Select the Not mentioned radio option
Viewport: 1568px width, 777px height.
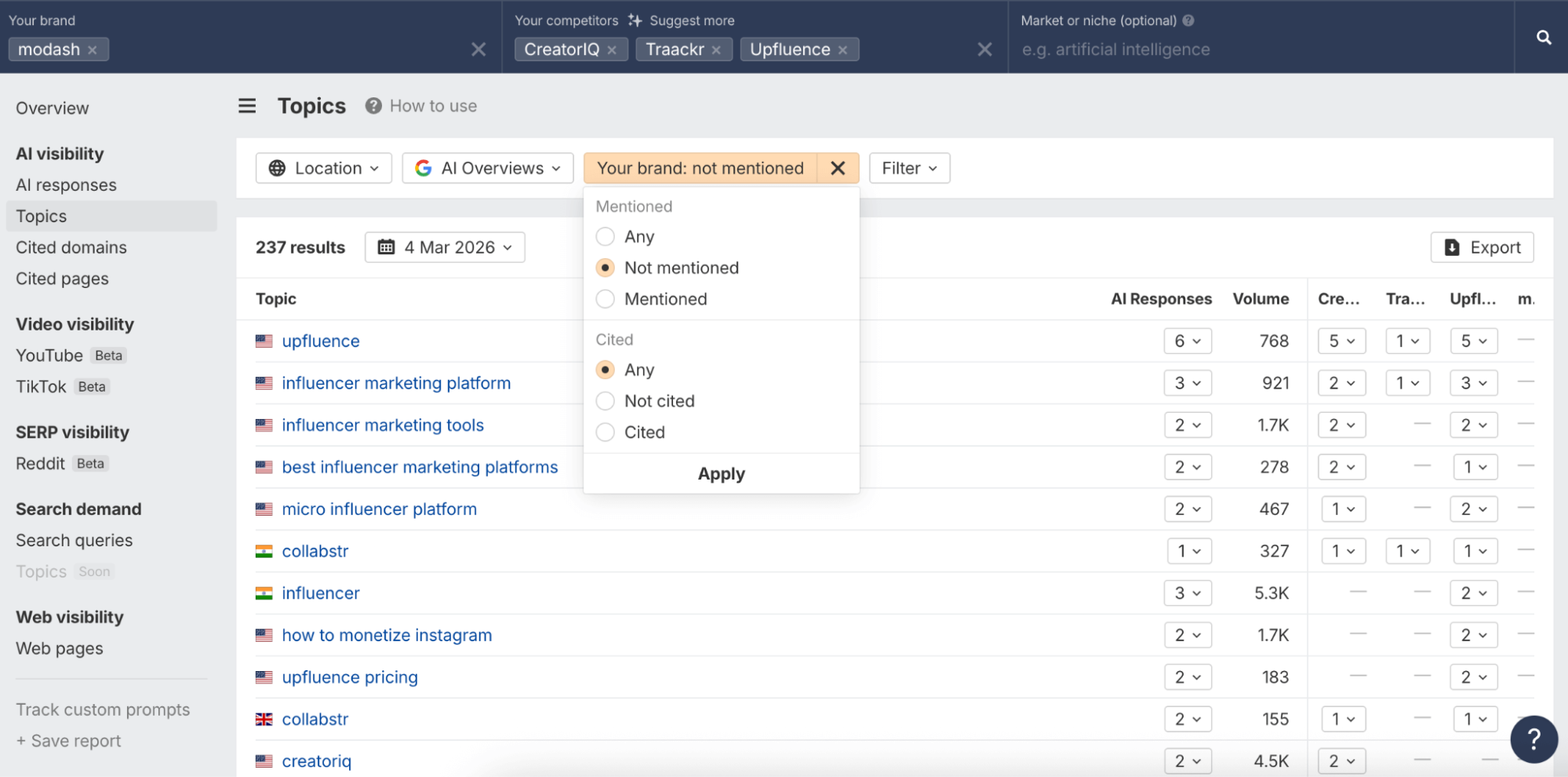606,268
